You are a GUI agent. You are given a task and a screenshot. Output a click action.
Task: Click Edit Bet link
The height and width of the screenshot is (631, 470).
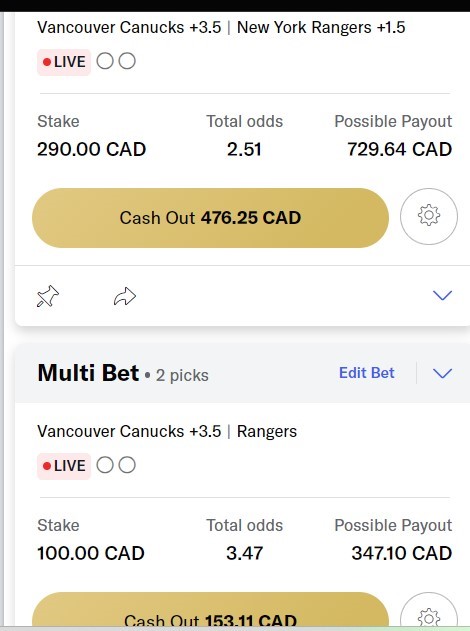click(x=367, y=373)
